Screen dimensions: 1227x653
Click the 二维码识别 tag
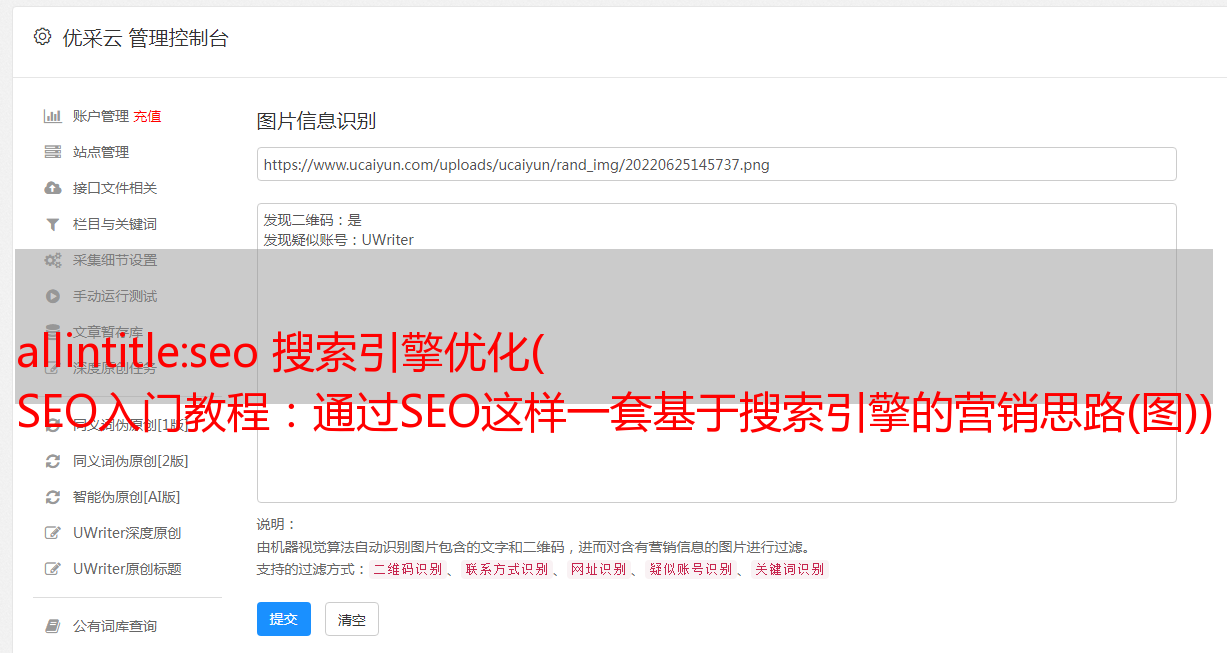[x=407, y=569]
